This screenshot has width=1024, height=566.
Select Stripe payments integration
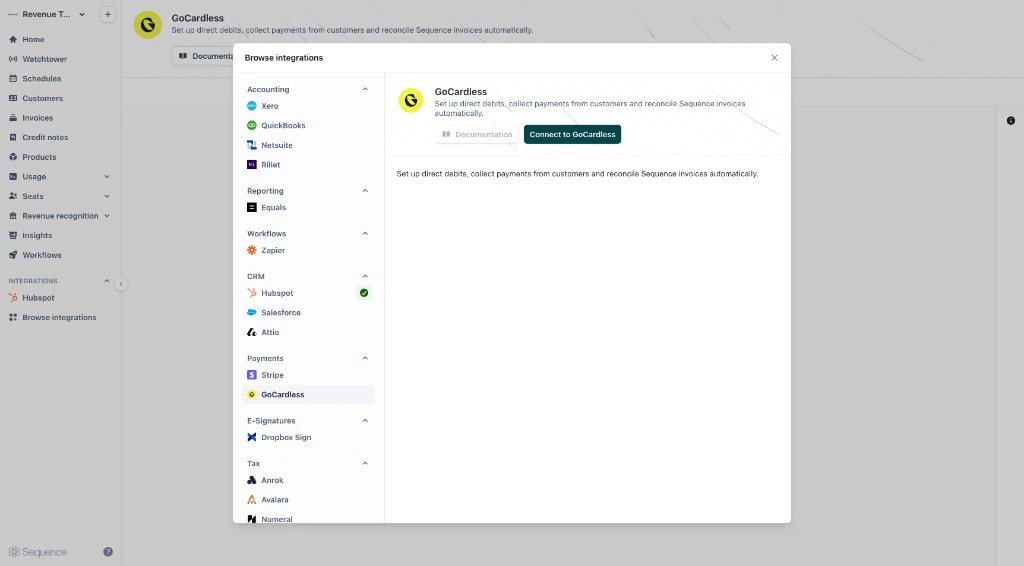tap(308, 375)
